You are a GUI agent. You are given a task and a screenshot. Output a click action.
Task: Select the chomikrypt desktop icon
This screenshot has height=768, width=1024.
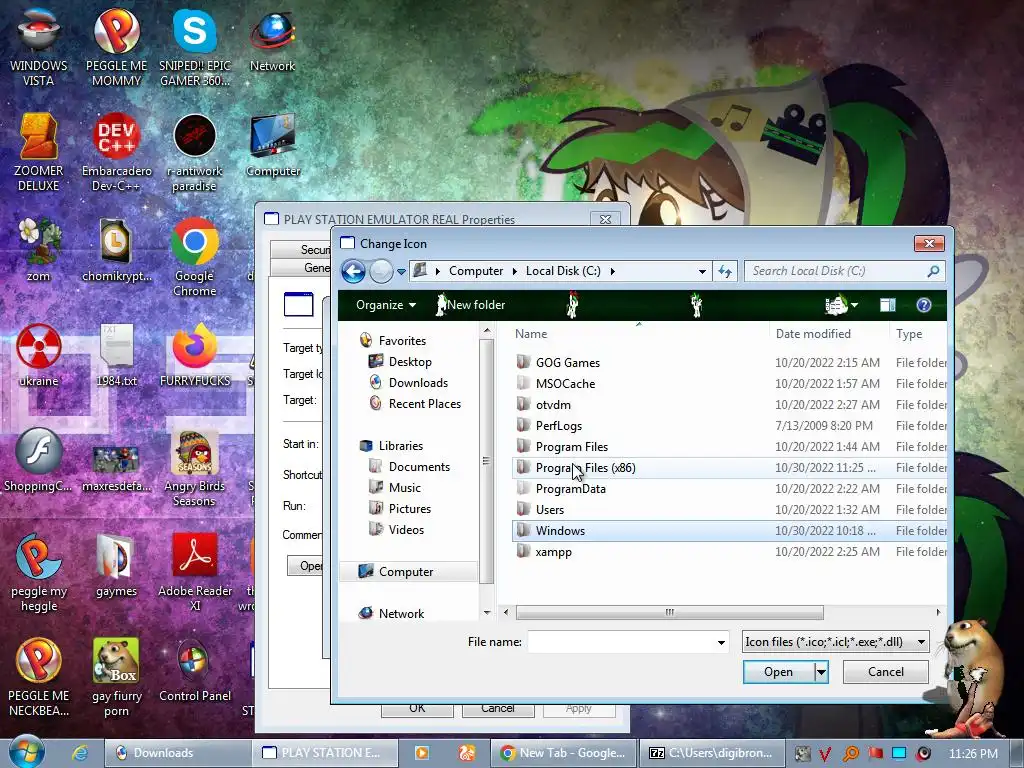click(x=116, y=251)
